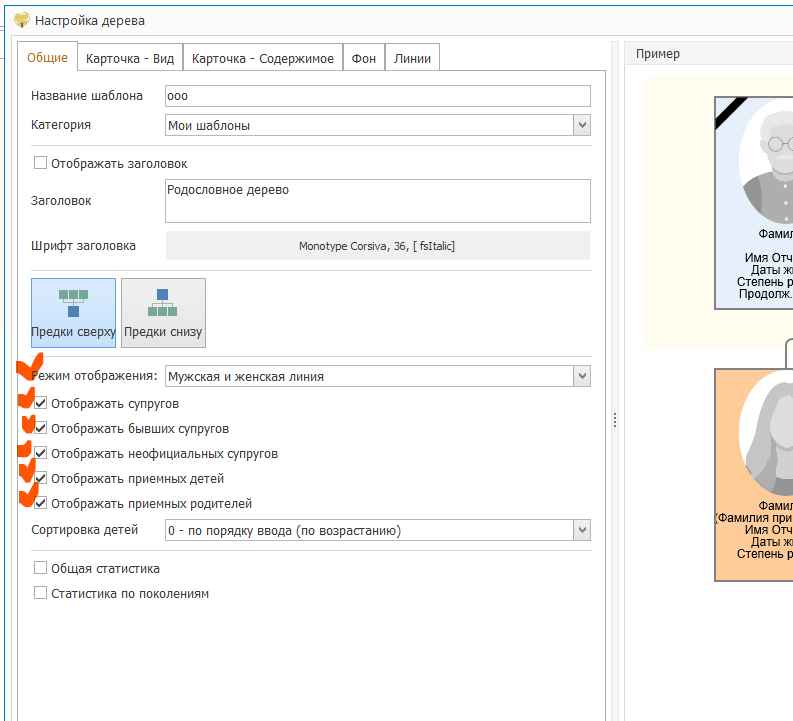The image size is (793, 721).
Task: Open the Линии tab
Action: tap(412, 59)
